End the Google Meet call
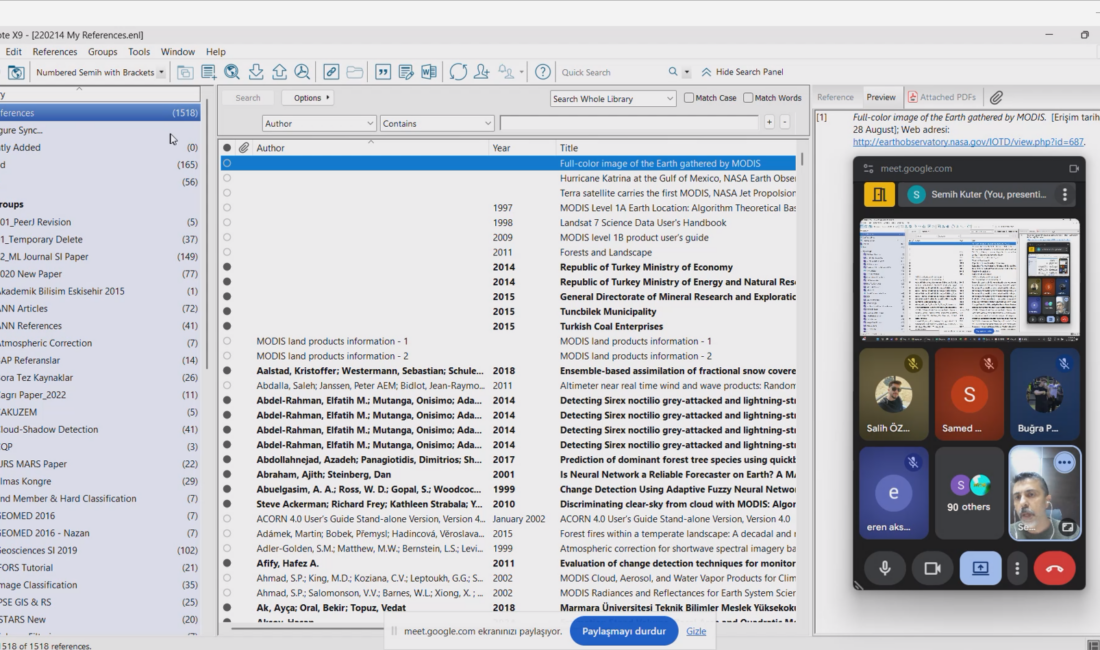 coord(1054,568)
